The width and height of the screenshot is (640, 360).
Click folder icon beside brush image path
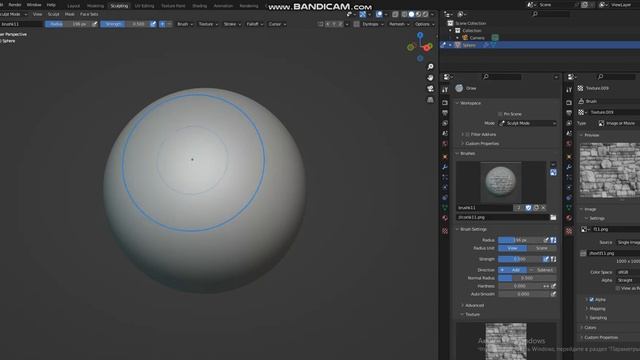(x=553, y=218)
